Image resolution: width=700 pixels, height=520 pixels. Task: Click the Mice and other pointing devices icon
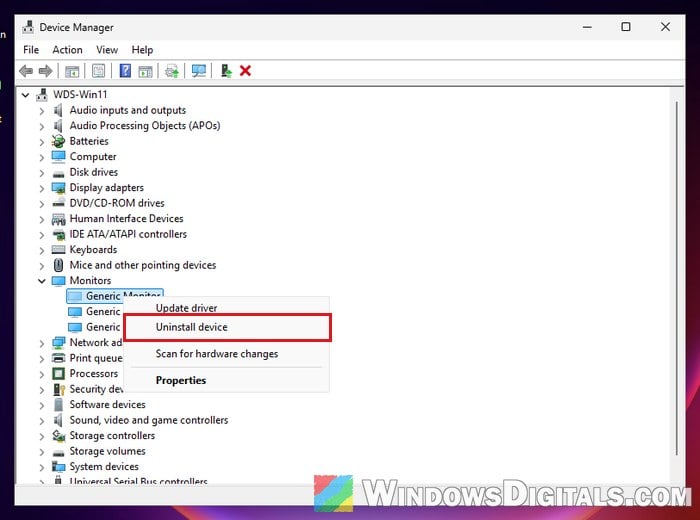pyautogui.click(x=58, y=265)
